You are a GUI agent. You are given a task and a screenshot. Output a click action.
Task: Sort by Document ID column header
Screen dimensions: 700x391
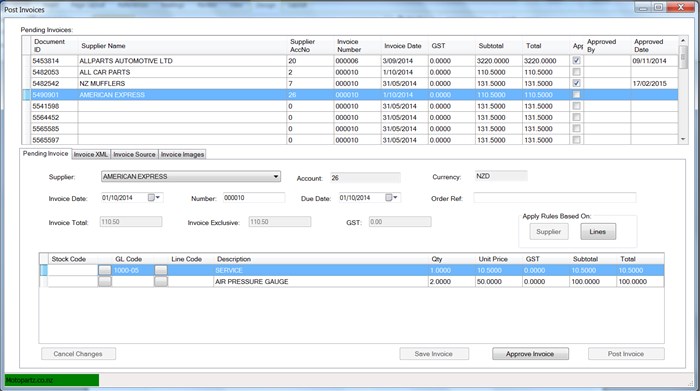coord(54,46)
